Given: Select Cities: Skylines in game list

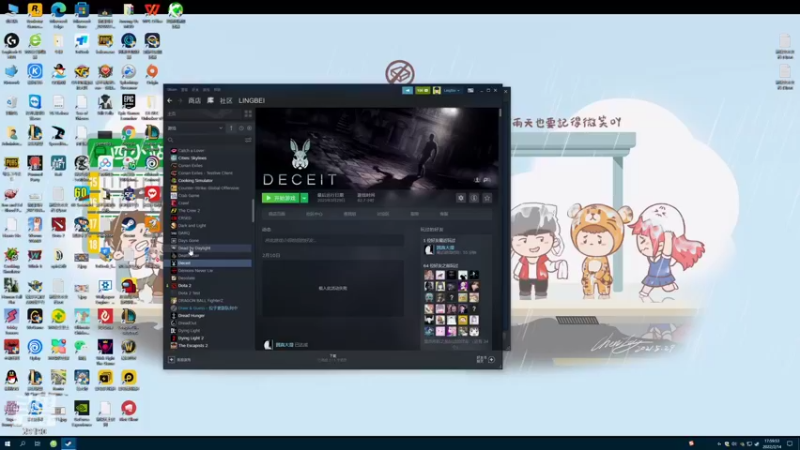Looking at the screenshot, I should [192, 158].
